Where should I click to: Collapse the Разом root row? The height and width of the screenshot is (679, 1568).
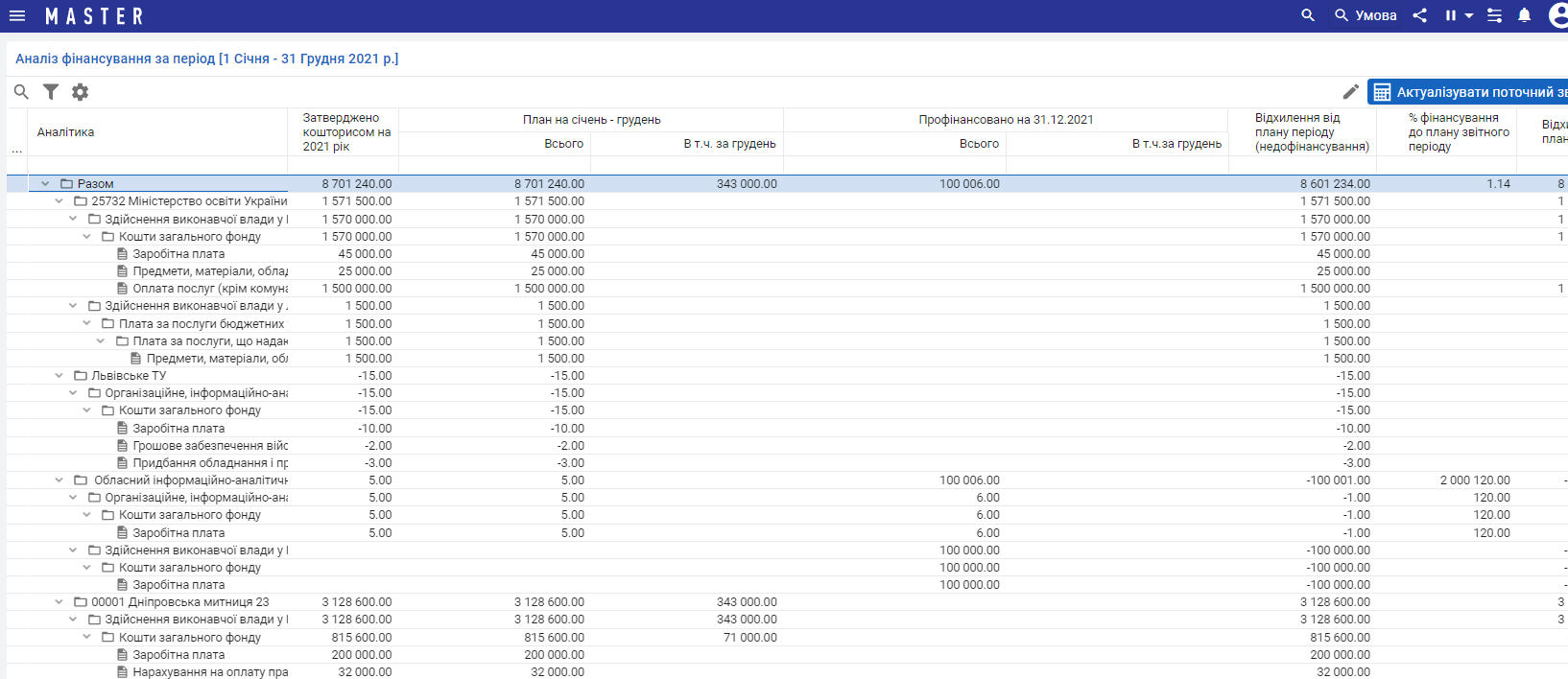(45, 184)
